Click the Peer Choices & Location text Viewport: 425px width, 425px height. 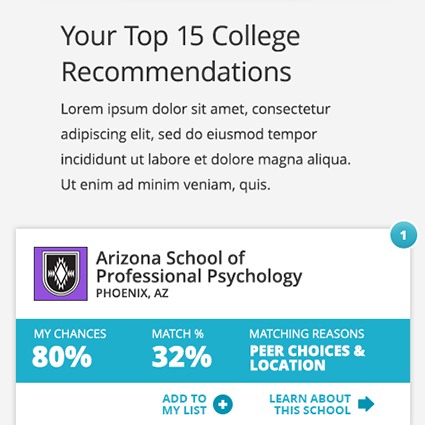pos(307,358)
